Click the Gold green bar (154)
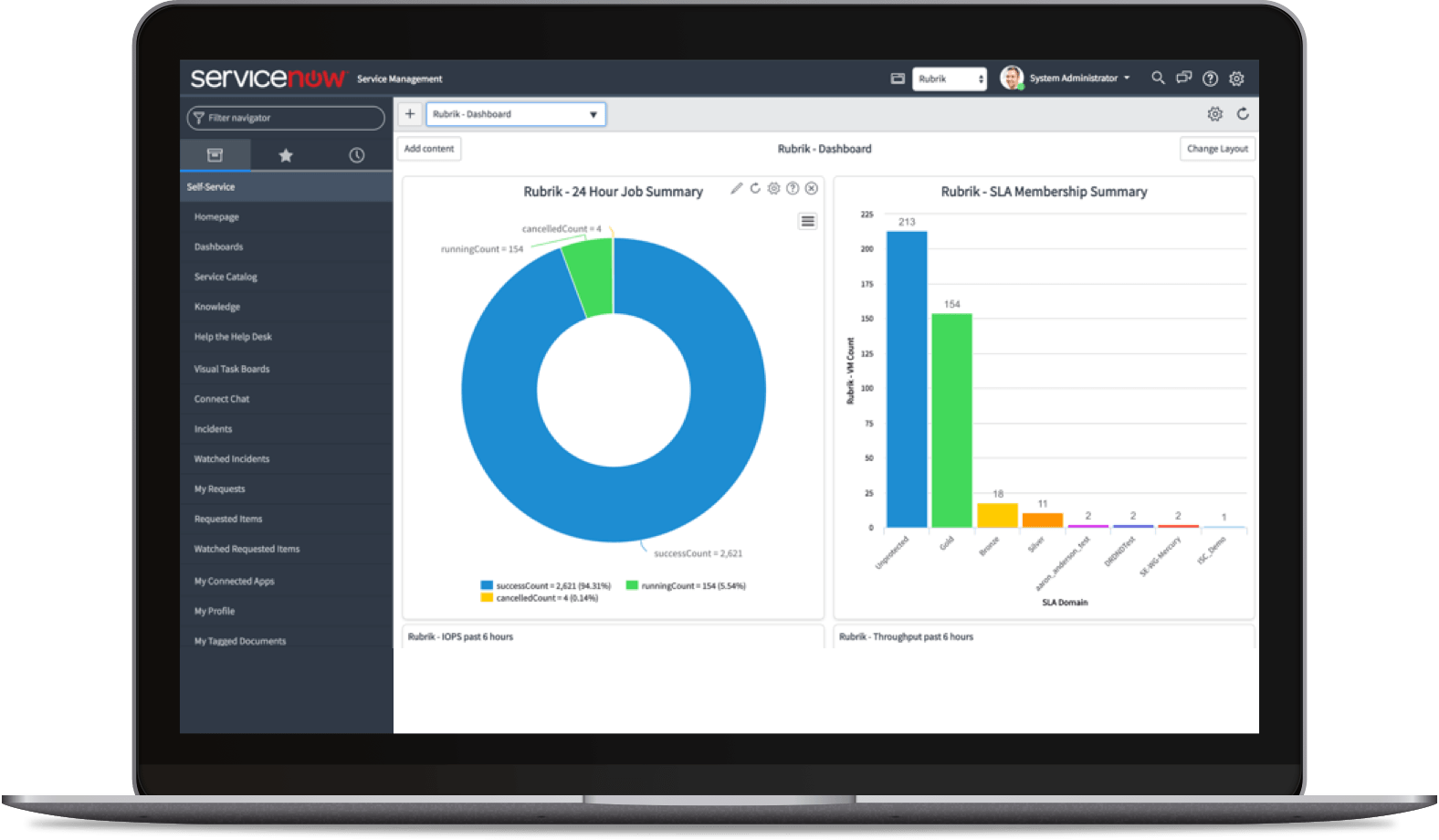 click(951, 421)
